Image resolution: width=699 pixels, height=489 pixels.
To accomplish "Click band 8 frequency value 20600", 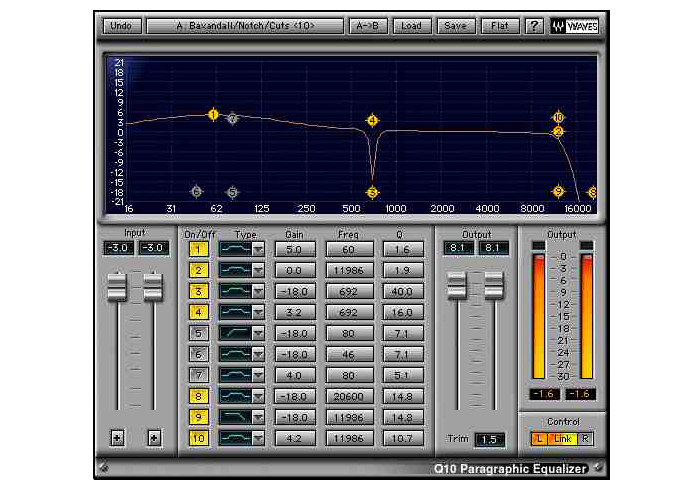I will tap(349, 396).
